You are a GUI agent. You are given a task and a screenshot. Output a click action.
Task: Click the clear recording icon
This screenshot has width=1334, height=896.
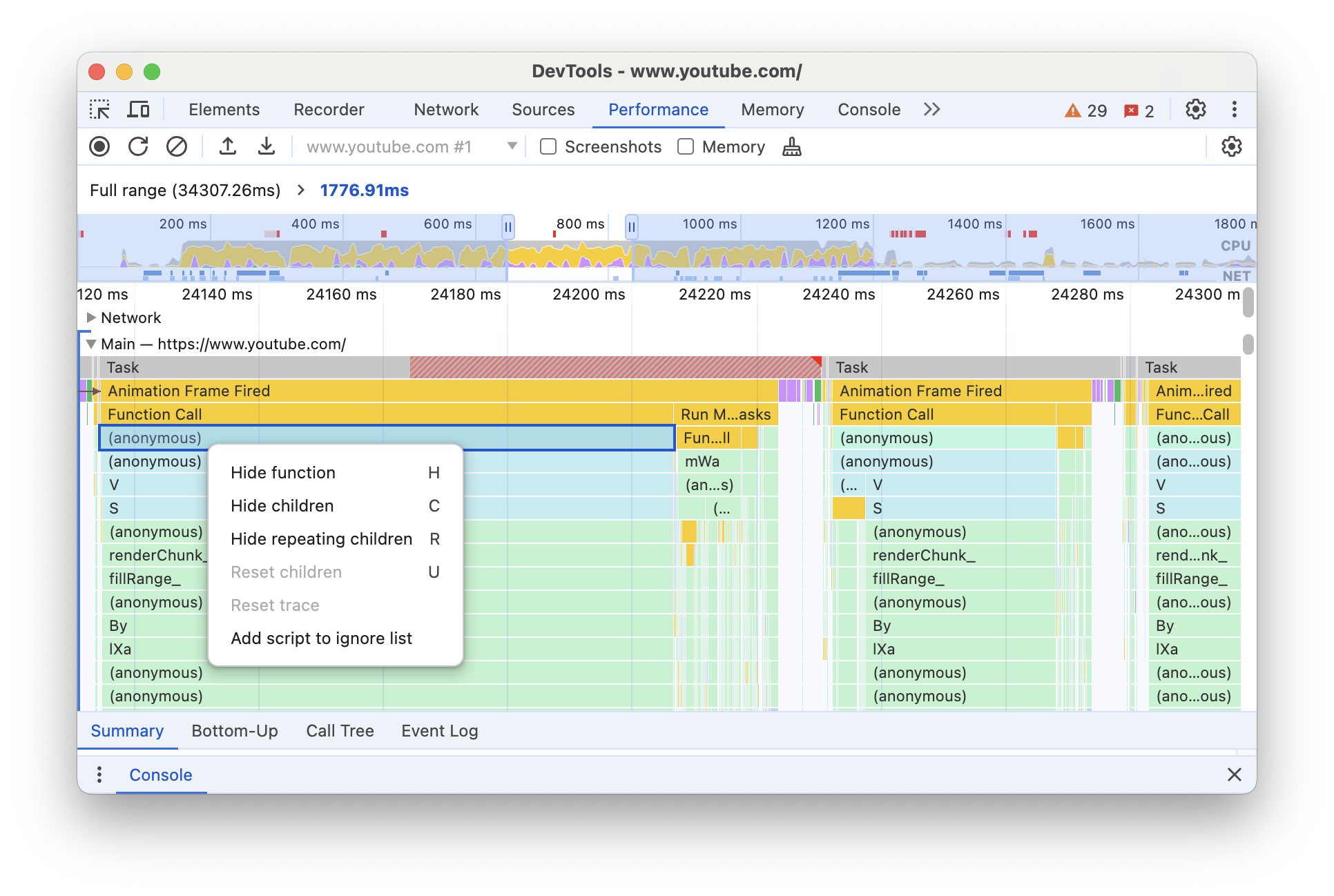[x=175, y=147]
